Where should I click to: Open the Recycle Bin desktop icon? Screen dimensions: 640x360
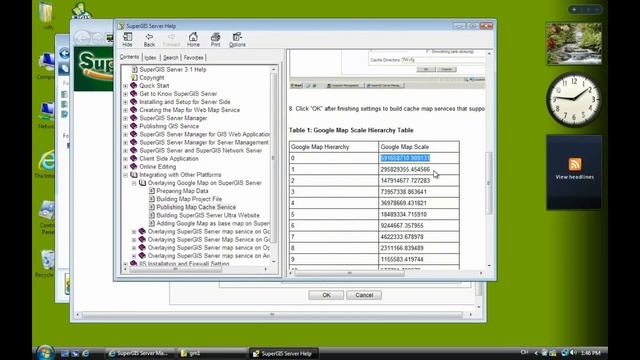[x=46, y=263]
